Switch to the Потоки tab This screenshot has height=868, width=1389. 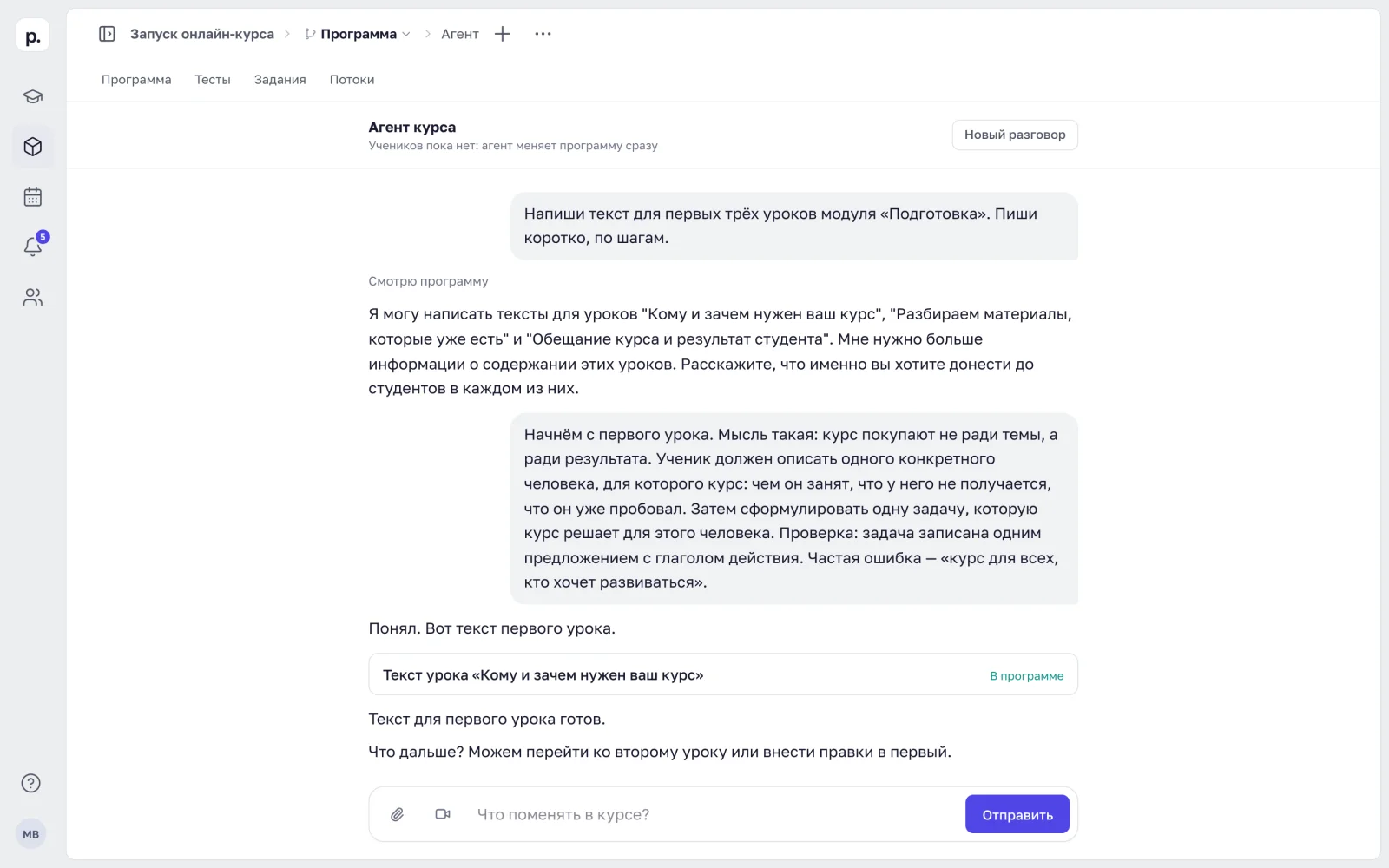[x=352, y=80]
